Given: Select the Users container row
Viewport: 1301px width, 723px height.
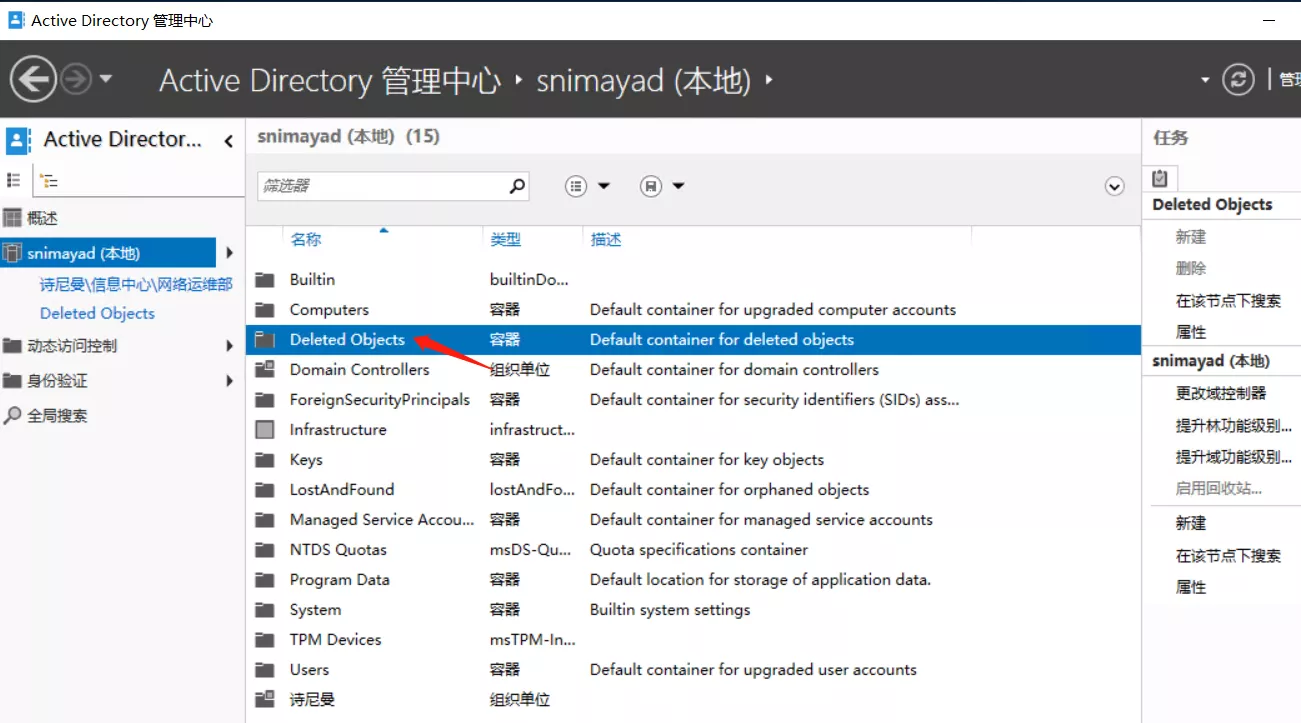Looking at the screenshot, I should pos(309,670).
